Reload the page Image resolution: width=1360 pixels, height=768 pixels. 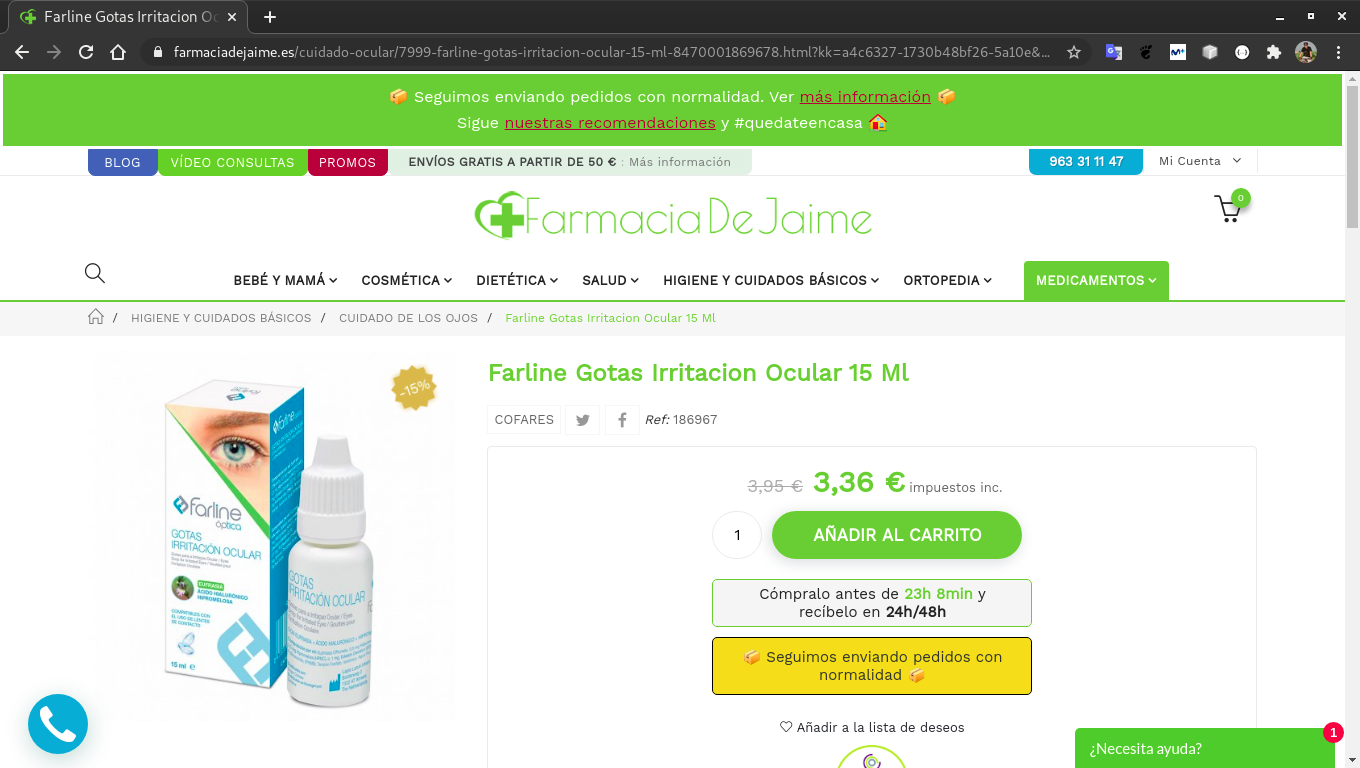[86, 52]
